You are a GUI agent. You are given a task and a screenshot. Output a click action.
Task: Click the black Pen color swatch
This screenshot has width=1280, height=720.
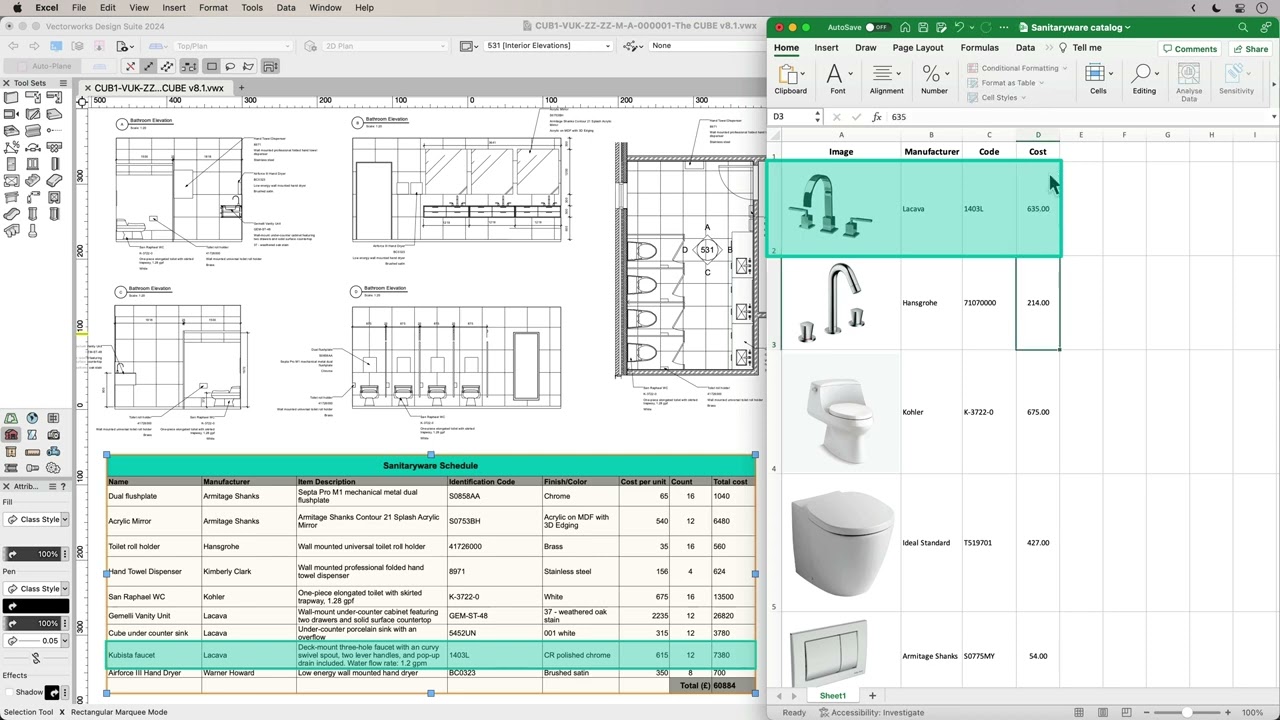(x=36, y=606)
